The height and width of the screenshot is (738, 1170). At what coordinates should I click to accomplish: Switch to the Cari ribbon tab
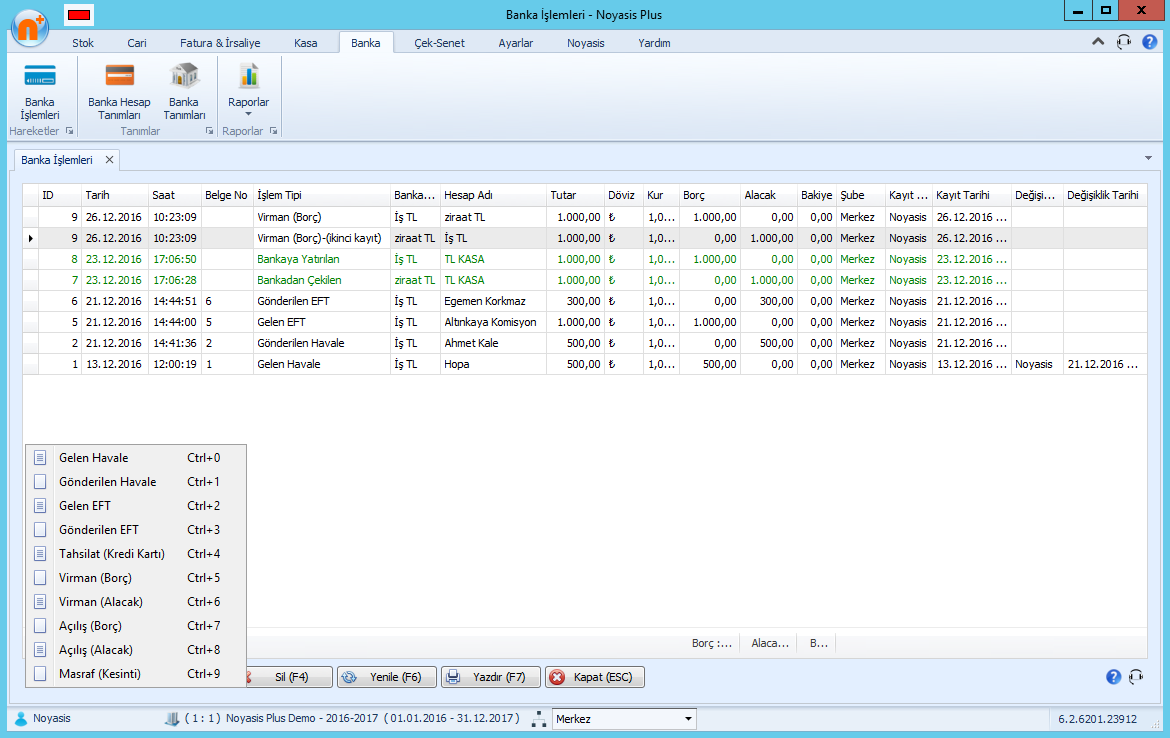pos(137,43)
